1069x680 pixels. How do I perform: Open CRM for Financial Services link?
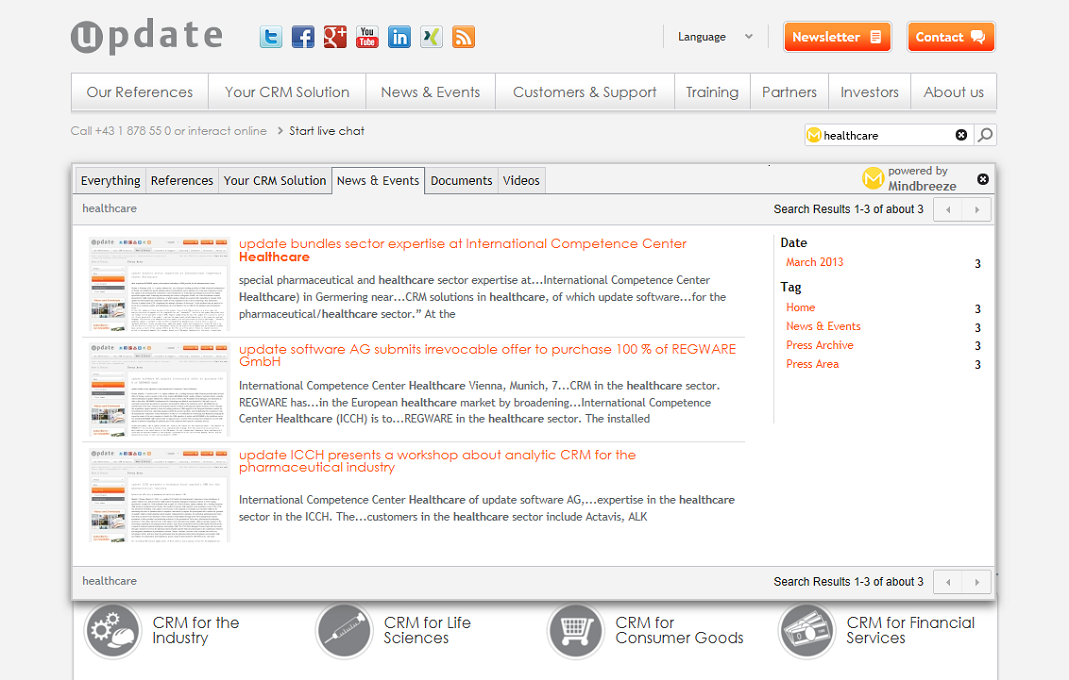point(911,630)
